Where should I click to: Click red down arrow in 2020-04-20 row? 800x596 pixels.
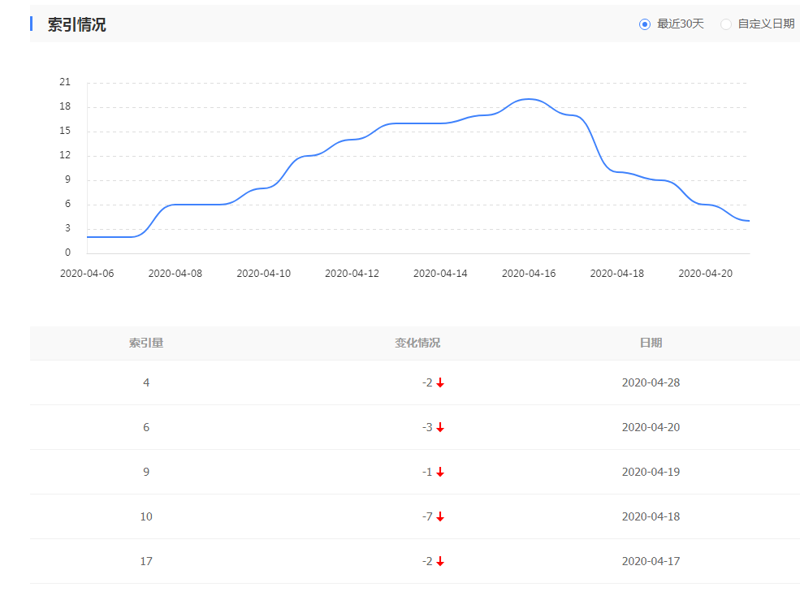(x=440, y=427)
